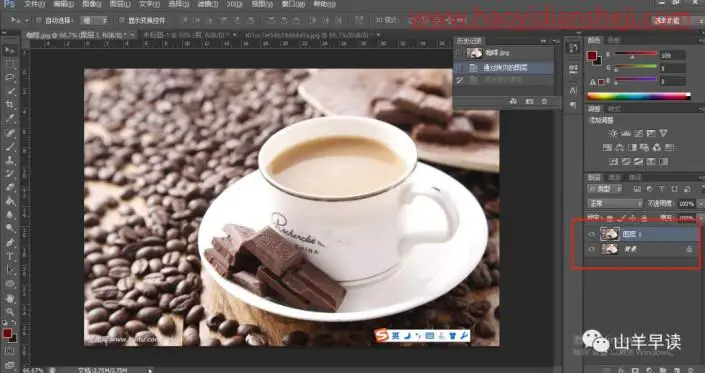Select the Brush tool
Screen dimensions: 705x373
click(x=10, y=147)
